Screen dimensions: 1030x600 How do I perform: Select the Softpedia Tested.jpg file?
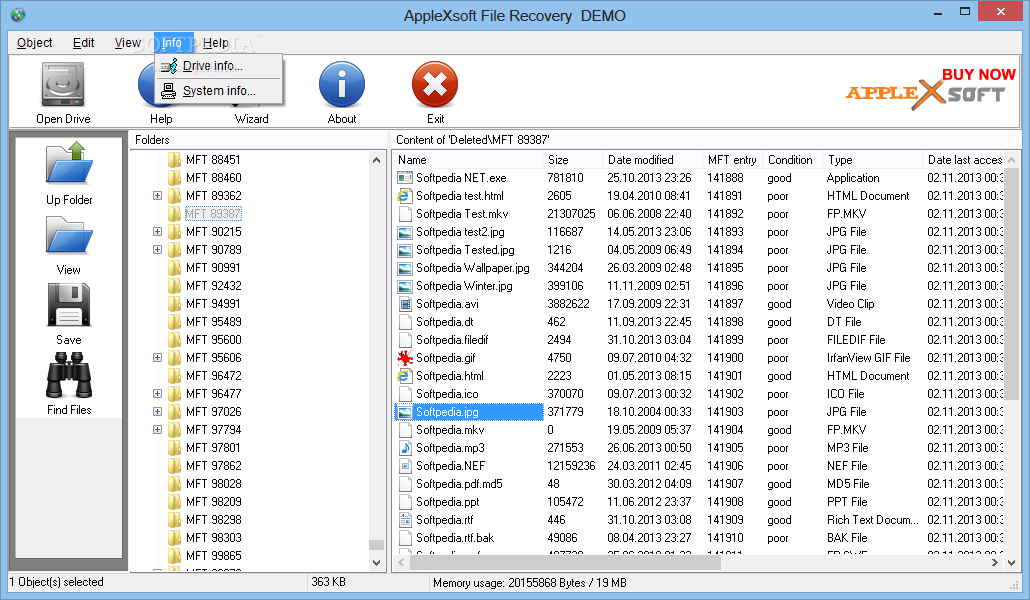[x=465, y=250]
